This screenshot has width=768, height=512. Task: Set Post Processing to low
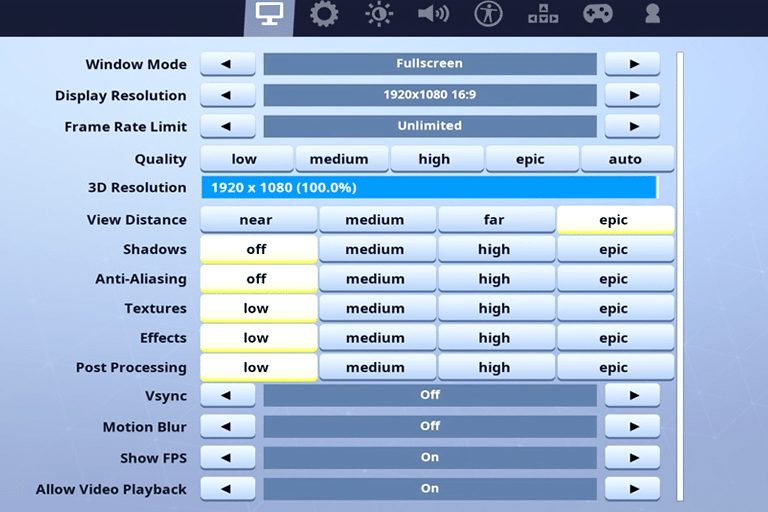pos(259,367)
